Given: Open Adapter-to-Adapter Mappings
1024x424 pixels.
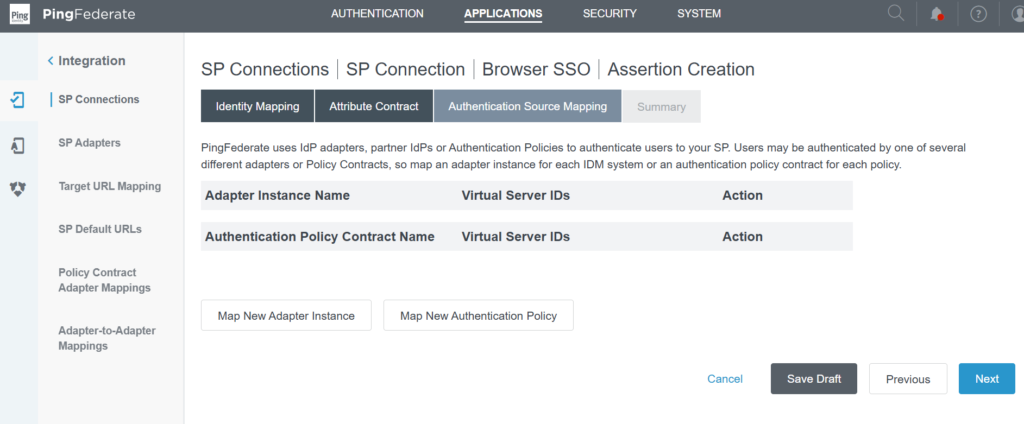Looking at the screenshot, I should [107, 338].
